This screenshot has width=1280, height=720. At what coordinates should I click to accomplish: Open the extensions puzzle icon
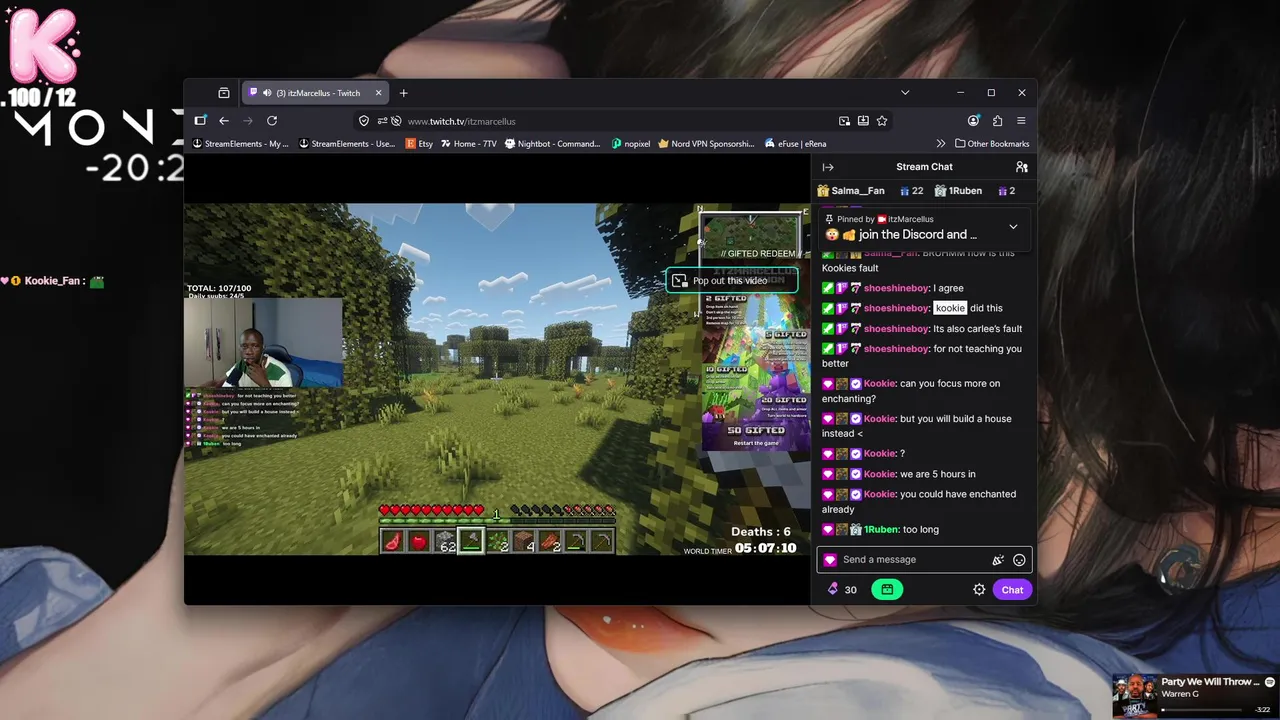[997, 121]
